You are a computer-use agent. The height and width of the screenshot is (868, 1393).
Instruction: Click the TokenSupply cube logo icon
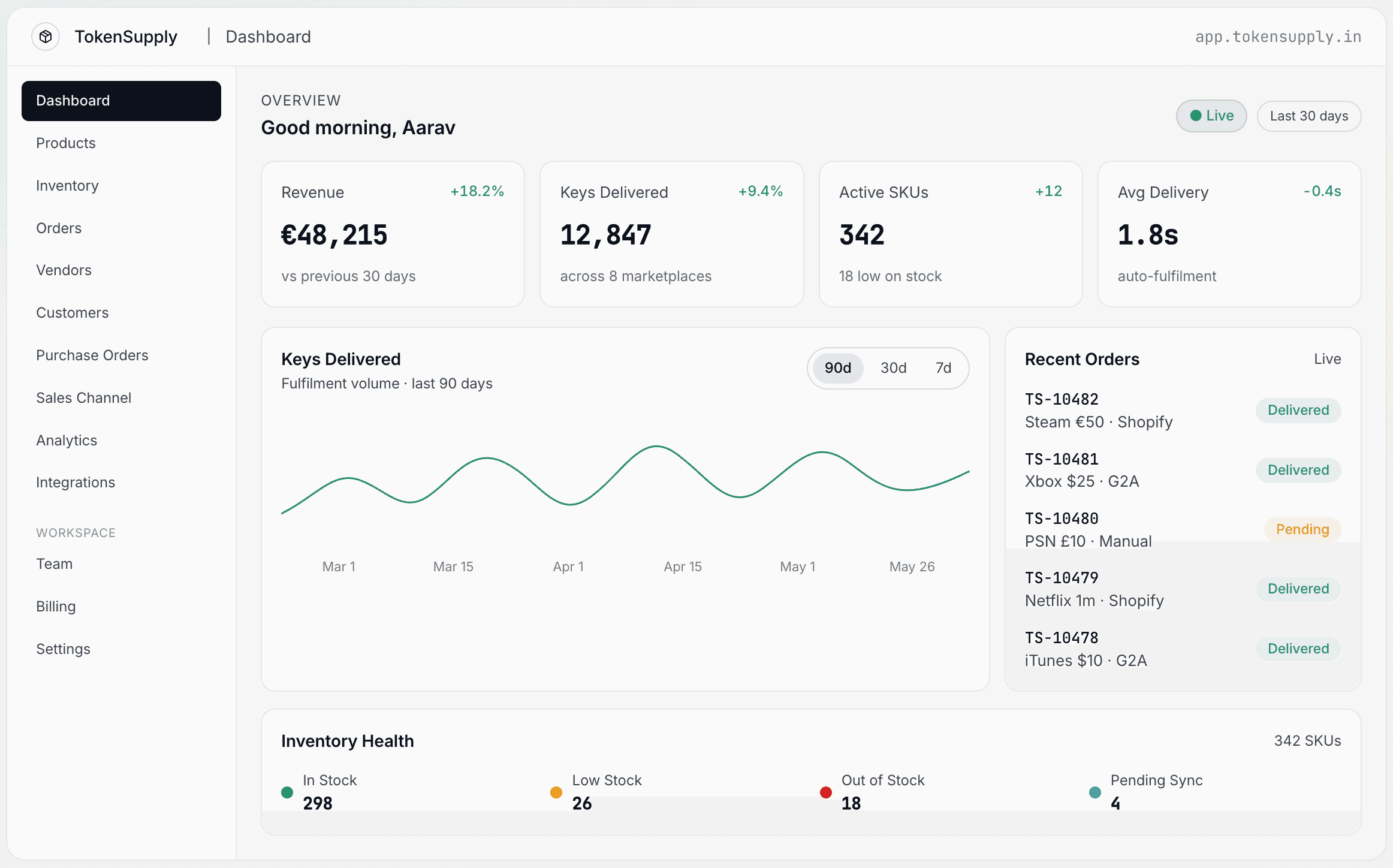[x=46, y=37]
